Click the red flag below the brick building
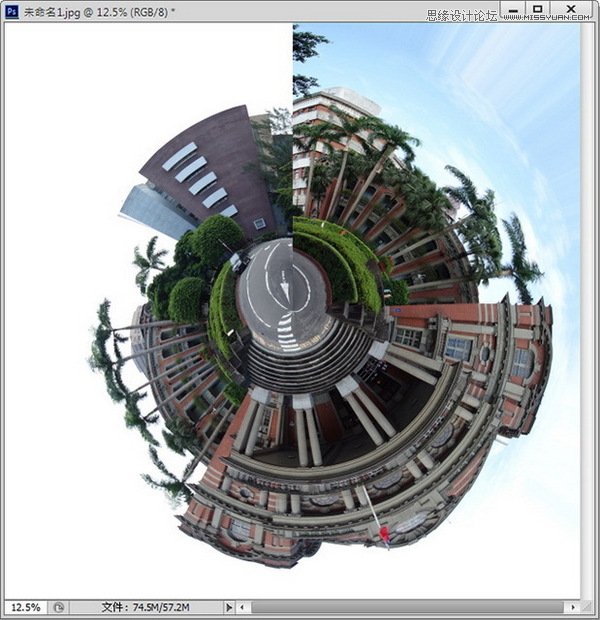This screenshot has width=600, height=620. (384, 535)
